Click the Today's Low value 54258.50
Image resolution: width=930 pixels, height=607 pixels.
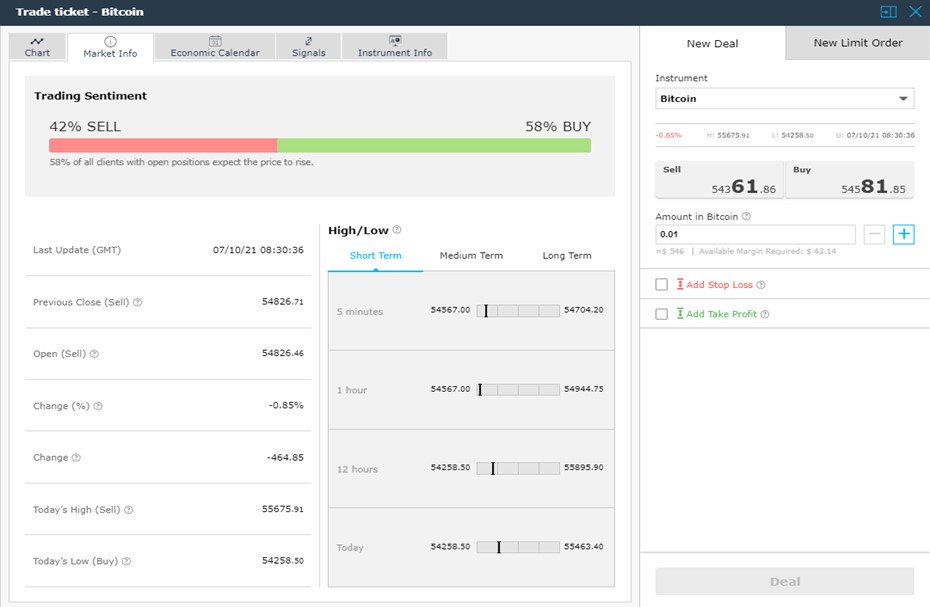point(282,561)
